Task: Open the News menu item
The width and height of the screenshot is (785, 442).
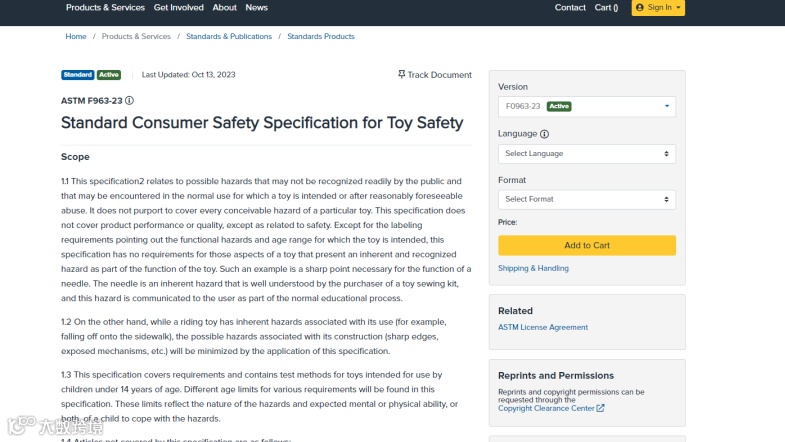Action: 257,7
